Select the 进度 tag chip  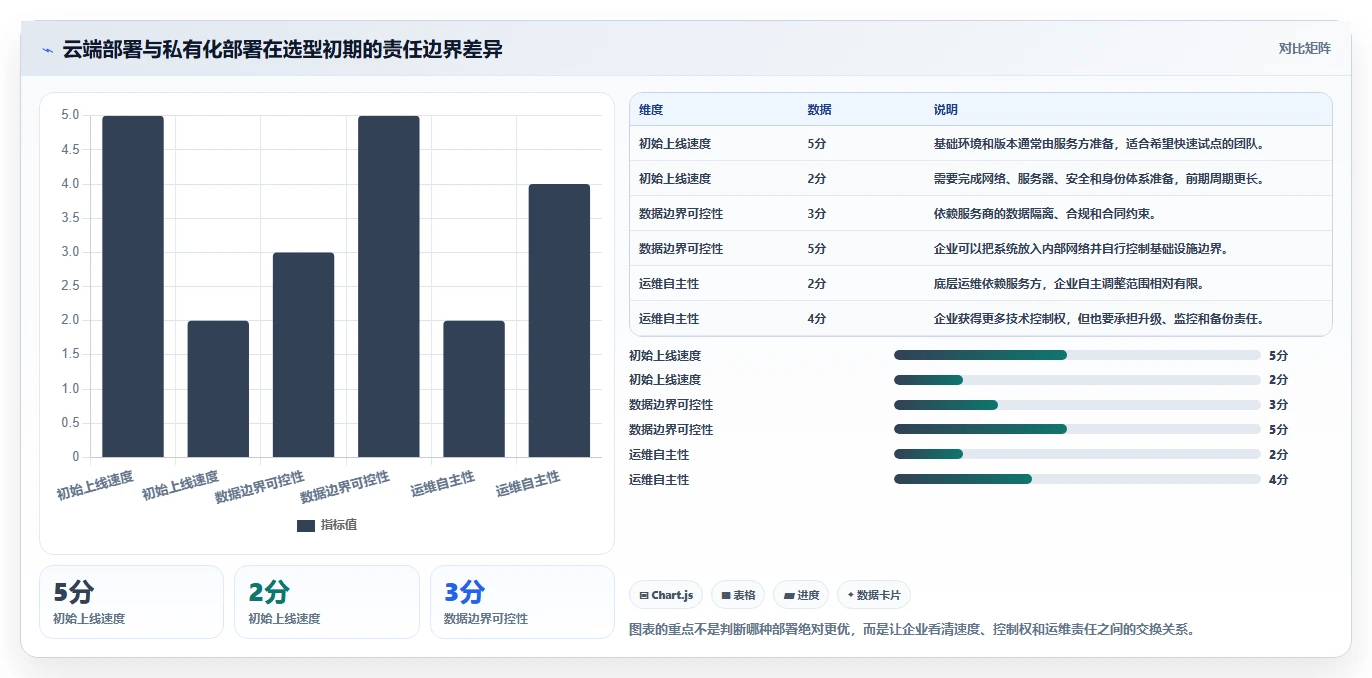coord(801,595)
